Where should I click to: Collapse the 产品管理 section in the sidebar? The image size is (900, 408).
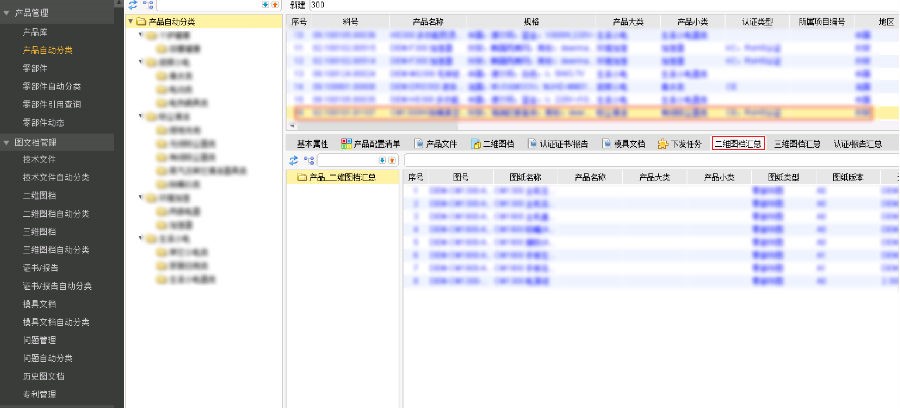click(8, 13)
